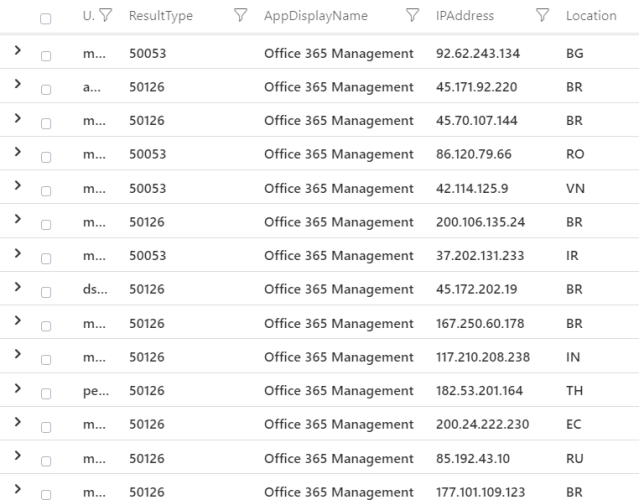639x500 pixels.
Task: Expand the row with IP 42.114.125.9
Action: 17,187
